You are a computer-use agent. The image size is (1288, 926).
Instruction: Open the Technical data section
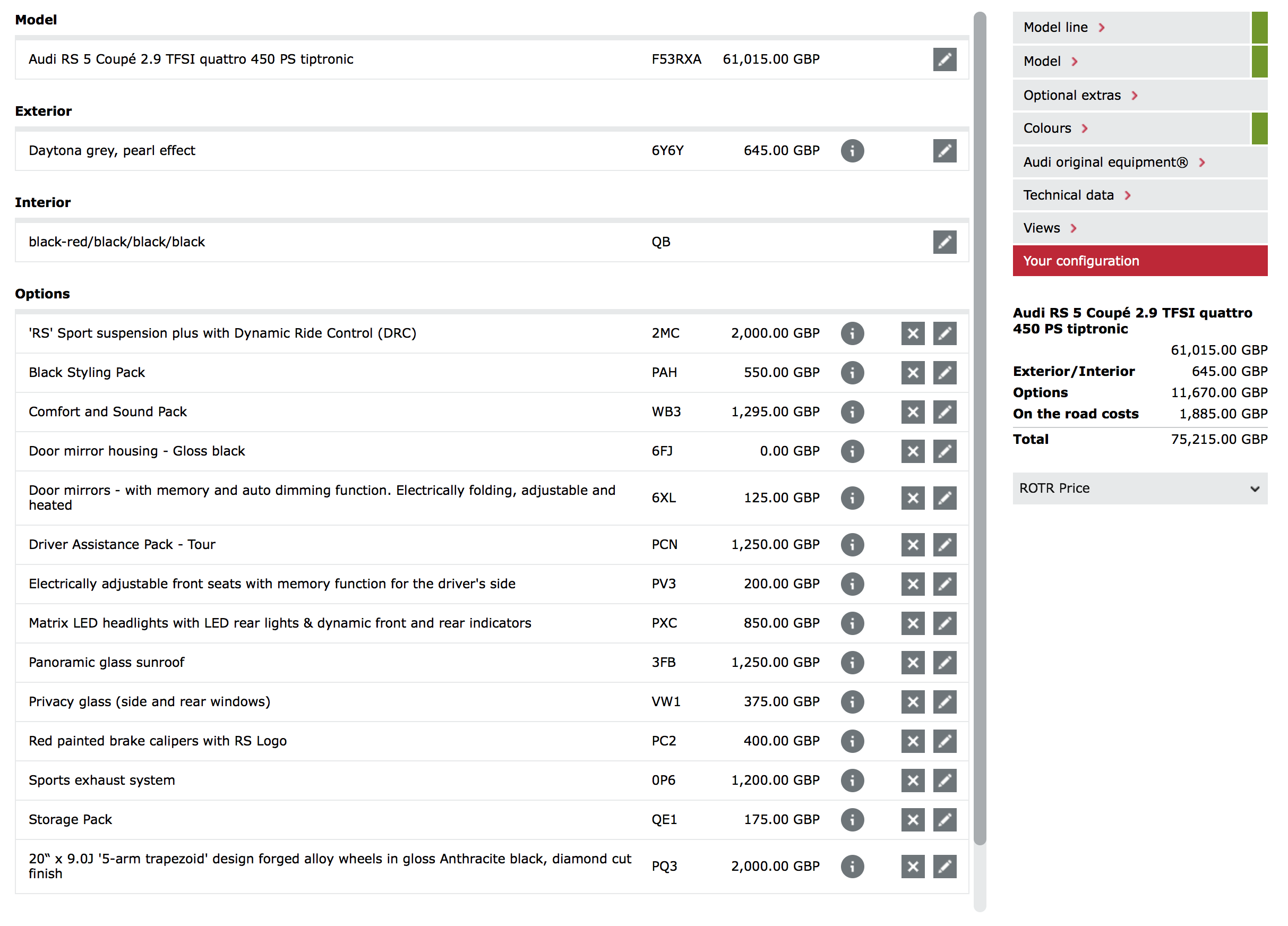(1139, 195)
